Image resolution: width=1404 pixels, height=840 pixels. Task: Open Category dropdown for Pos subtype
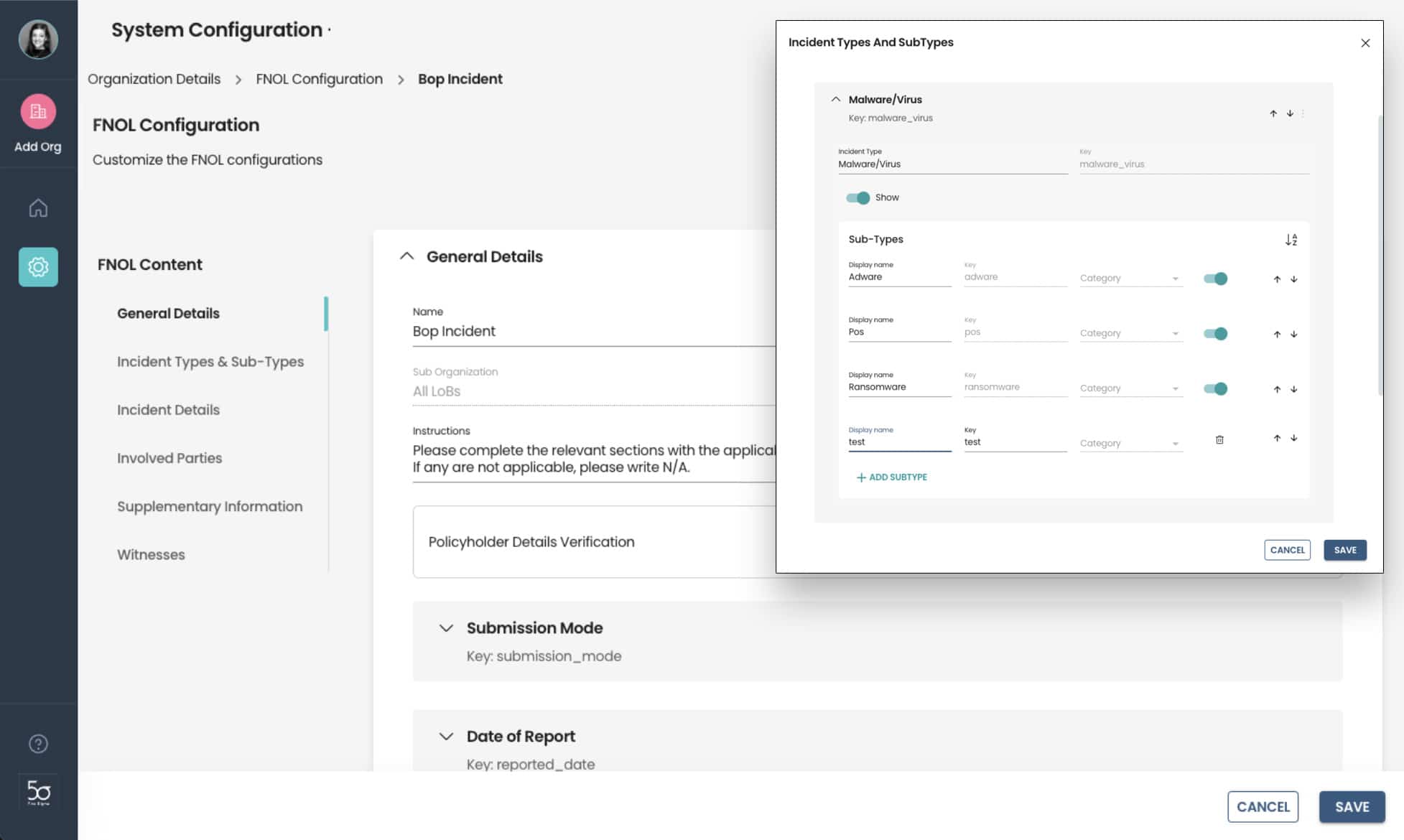coord(1130,333)
